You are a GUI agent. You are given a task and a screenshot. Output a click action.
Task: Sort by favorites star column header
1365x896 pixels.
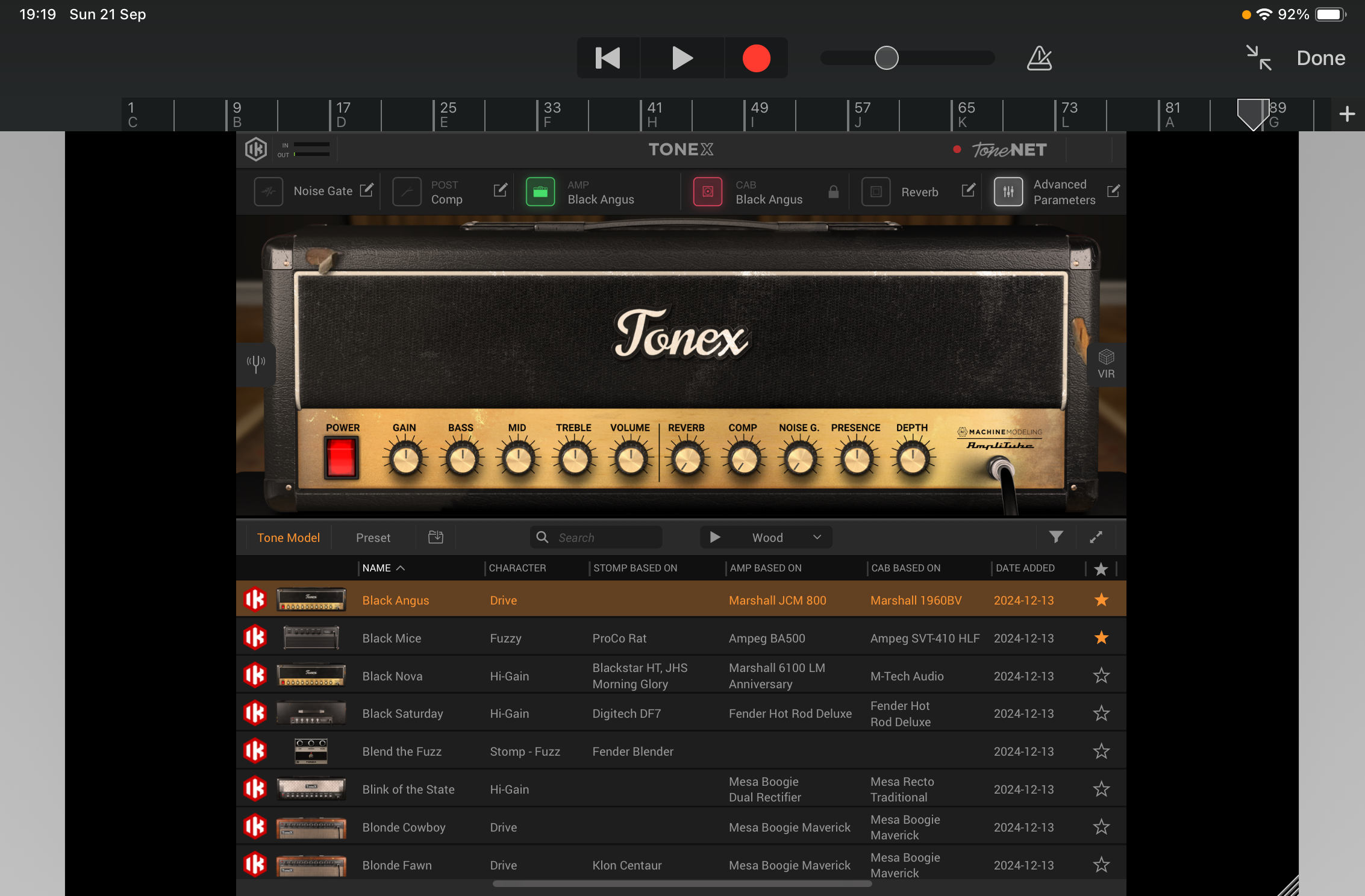(1101, 568)
